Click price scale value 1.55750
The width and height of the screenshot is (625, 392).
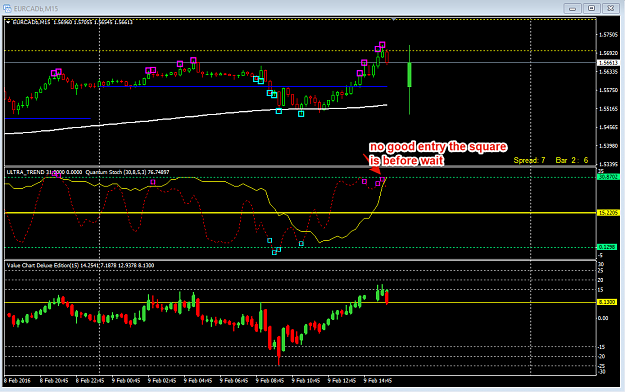click(x=608, y=90)
